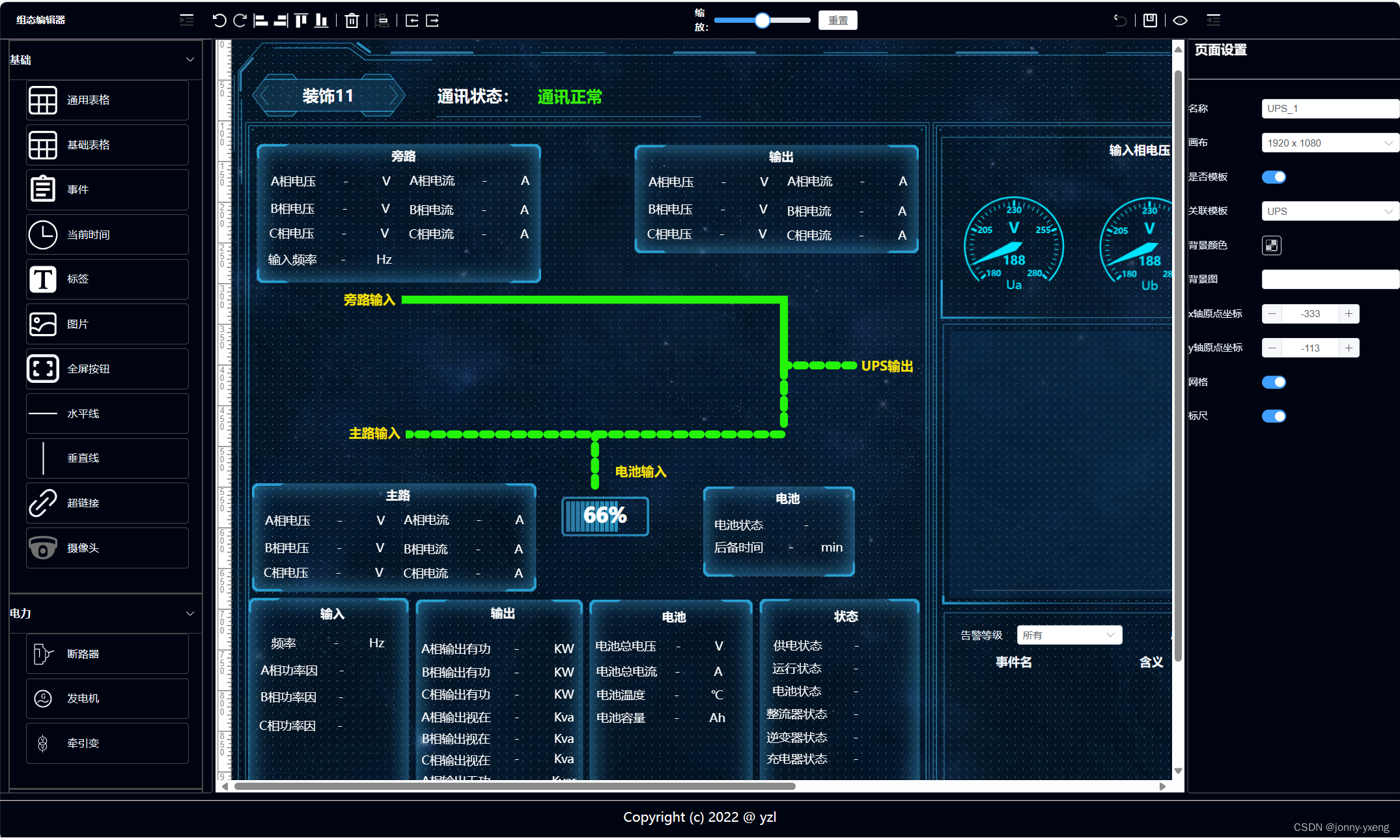Select the 通用表格 component item

pyautogui.click(x=107, y=100)
